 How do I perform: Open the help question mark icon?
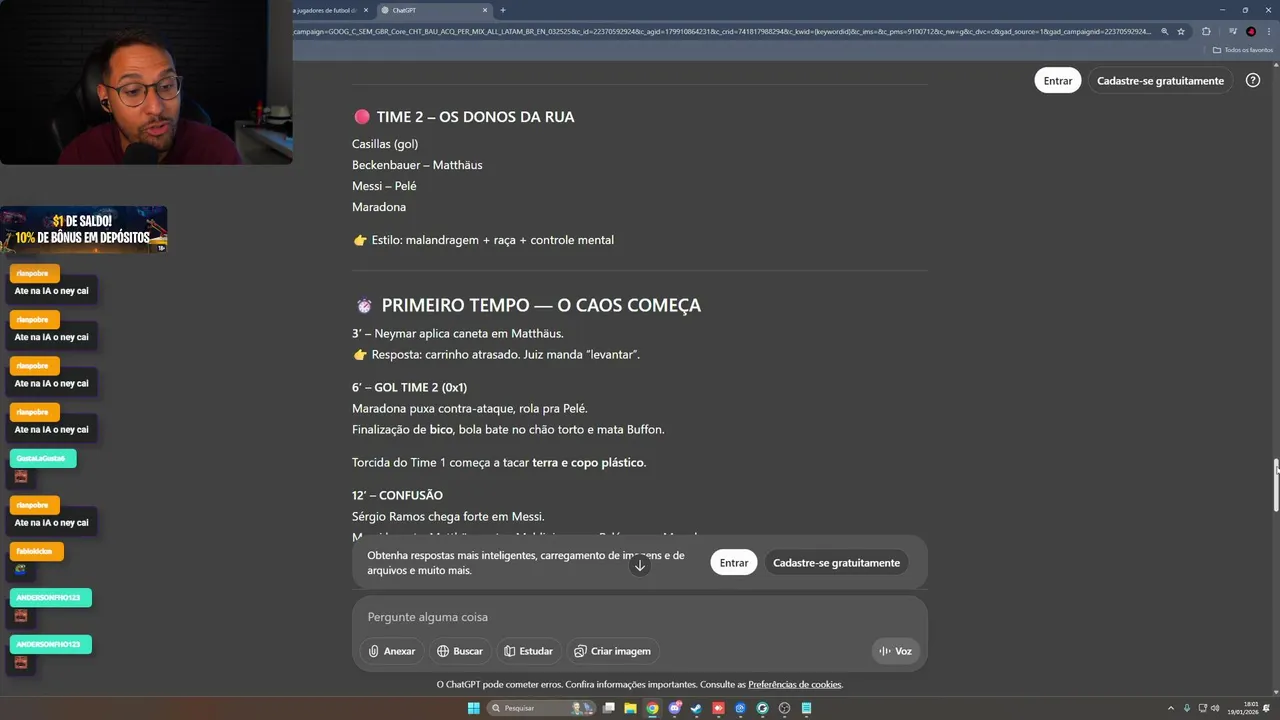1253,80
